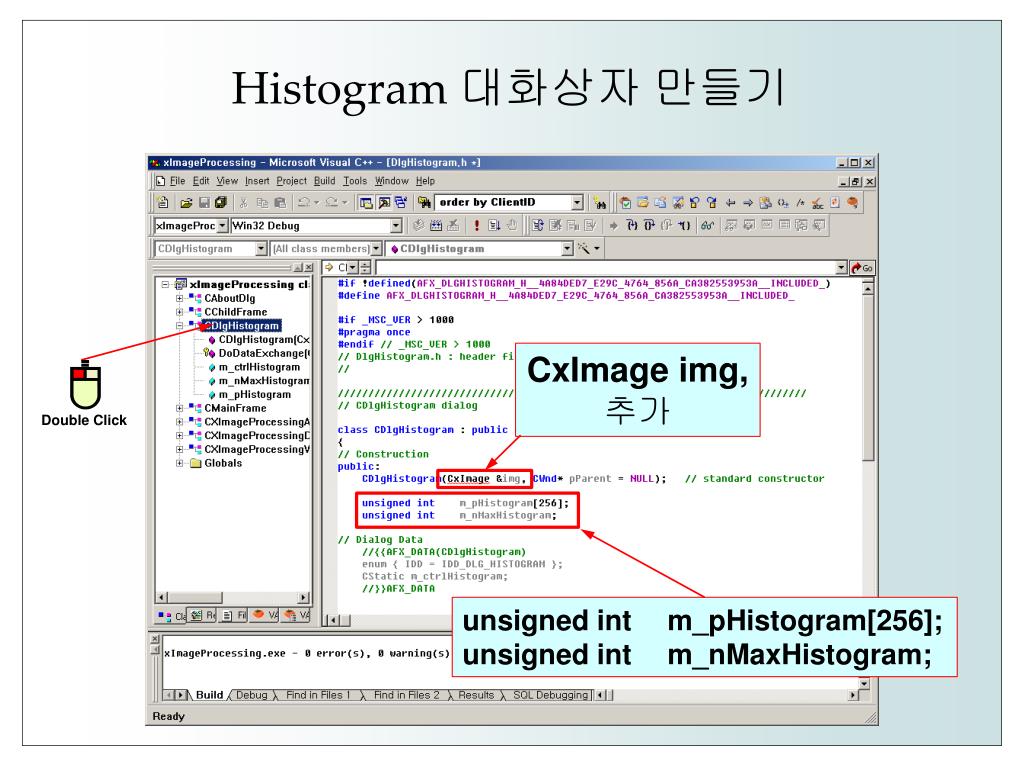Collapse the xImageProcessing classes root node

click(166, 285)
